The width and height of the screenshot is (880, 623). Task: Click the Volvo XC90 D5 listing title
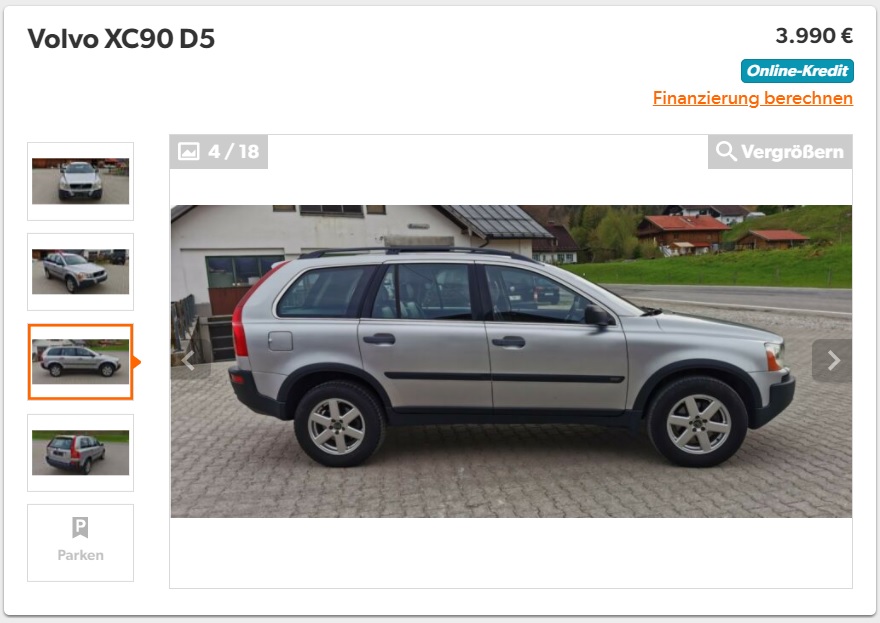[x=121, y=39]
